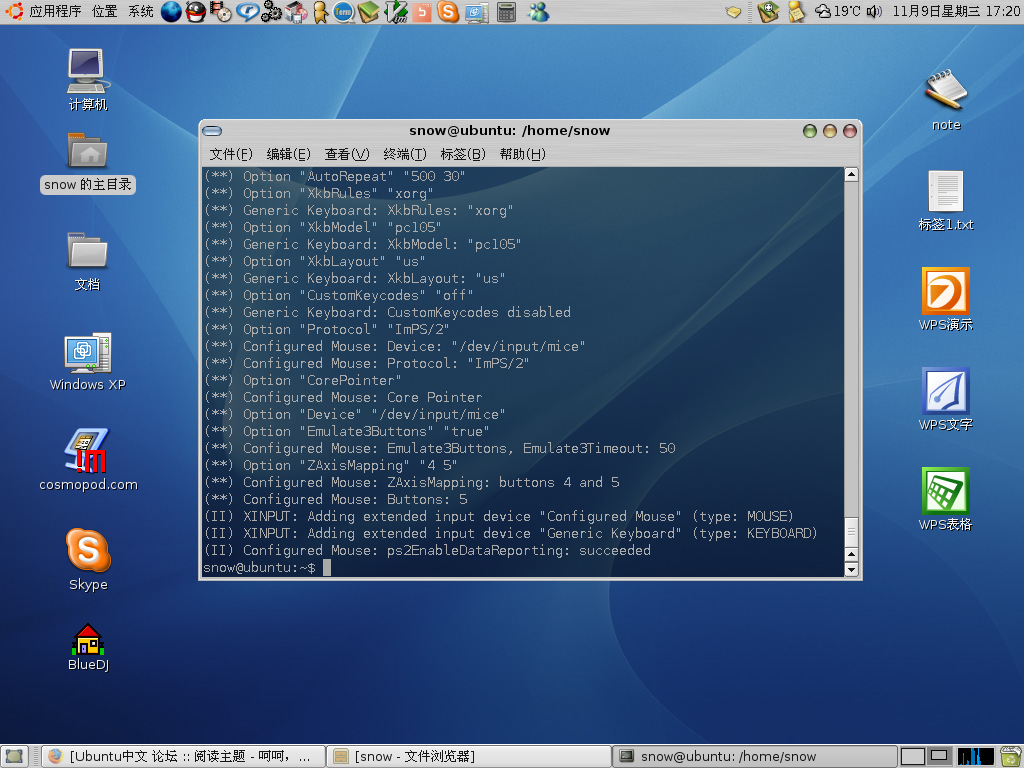Launch RealPlayer from the top panel
Screen dimensions: 1024x768
[x=247, y=11]
